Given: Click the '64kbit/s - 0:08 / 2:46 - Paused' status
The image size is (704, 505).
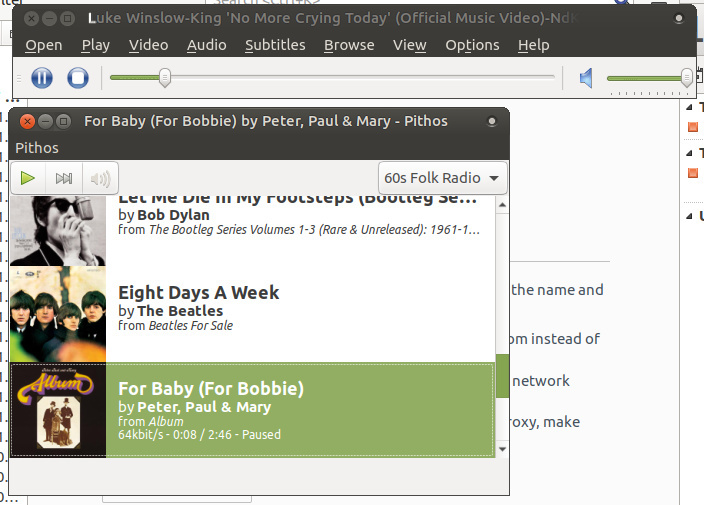Looking at the screenshot, I should pyautogui.click(x=199, y=435).
